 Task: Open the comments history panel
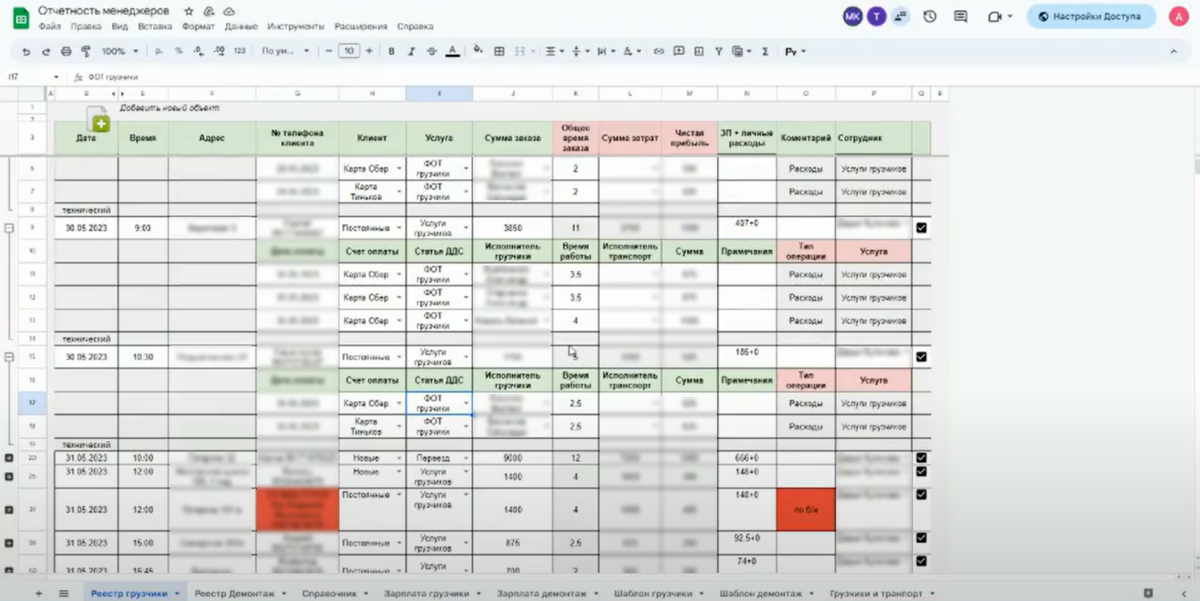961,16
